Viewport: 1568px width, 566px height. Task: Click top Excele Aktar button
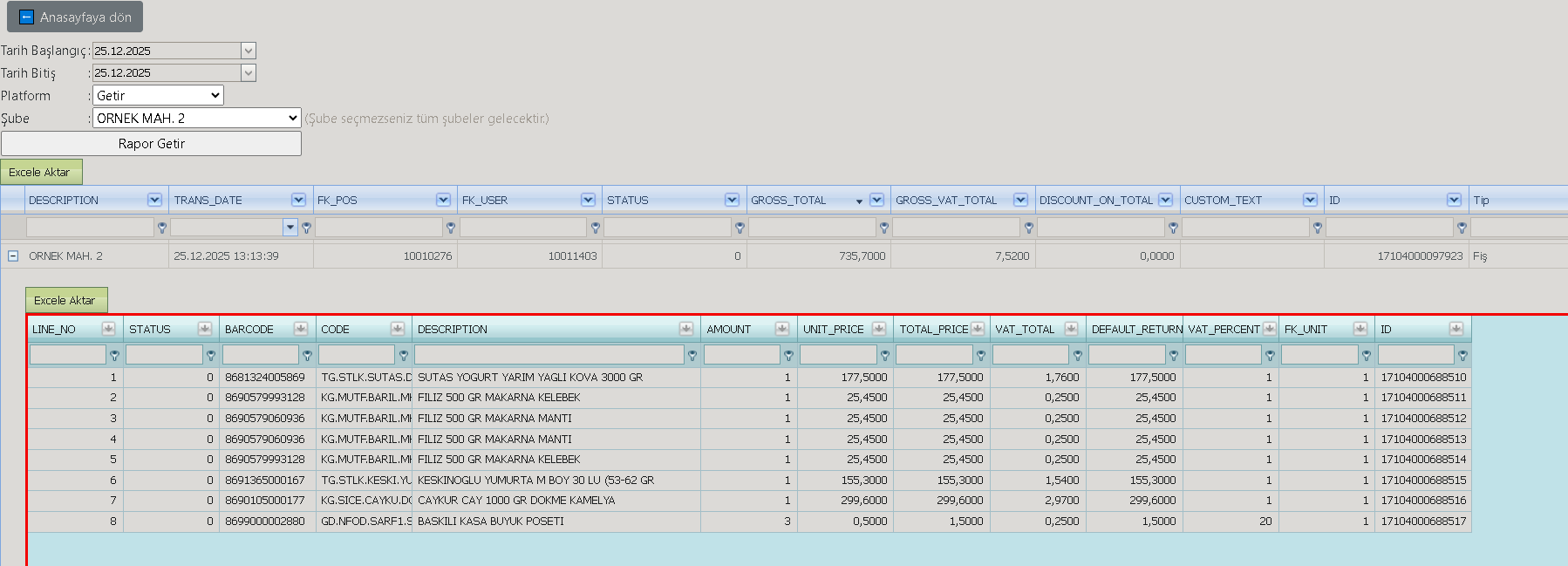pyautogui.click(x=41, y=172)
